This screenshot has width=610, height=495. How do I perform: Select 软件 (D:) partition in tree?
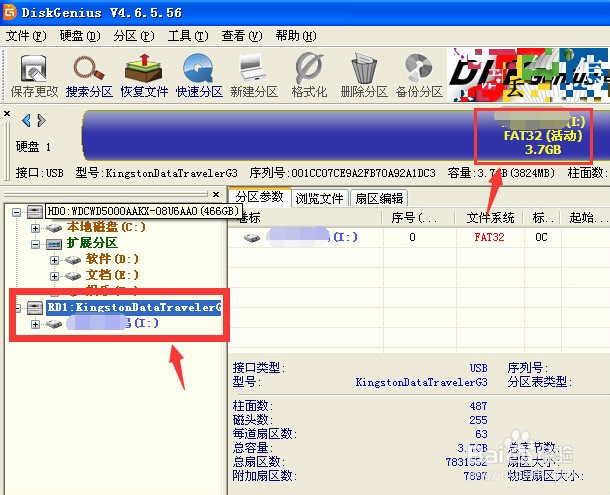[x=112, y=259]
